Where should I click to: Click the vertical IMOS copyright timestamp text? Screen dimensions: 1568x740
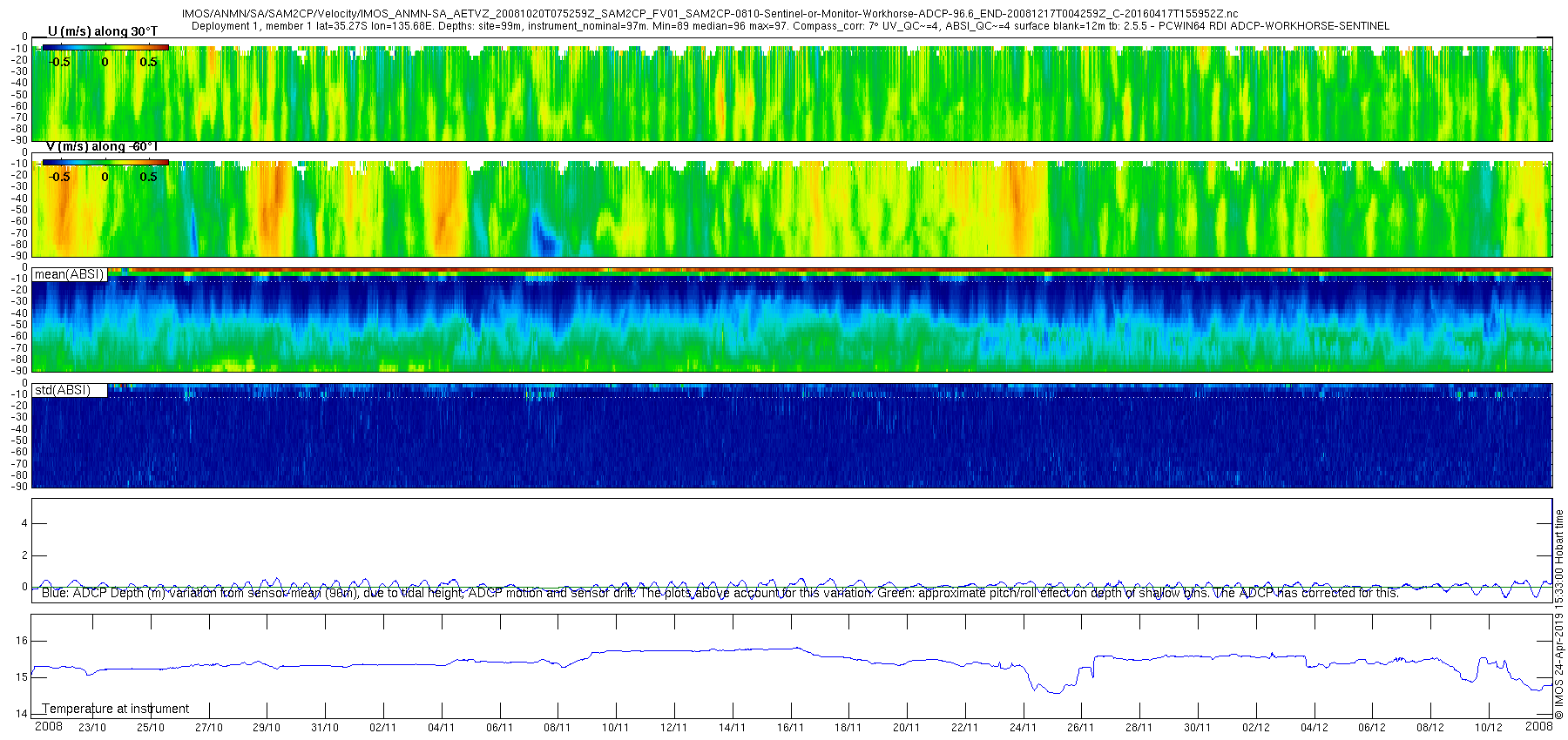(1559, 616)
